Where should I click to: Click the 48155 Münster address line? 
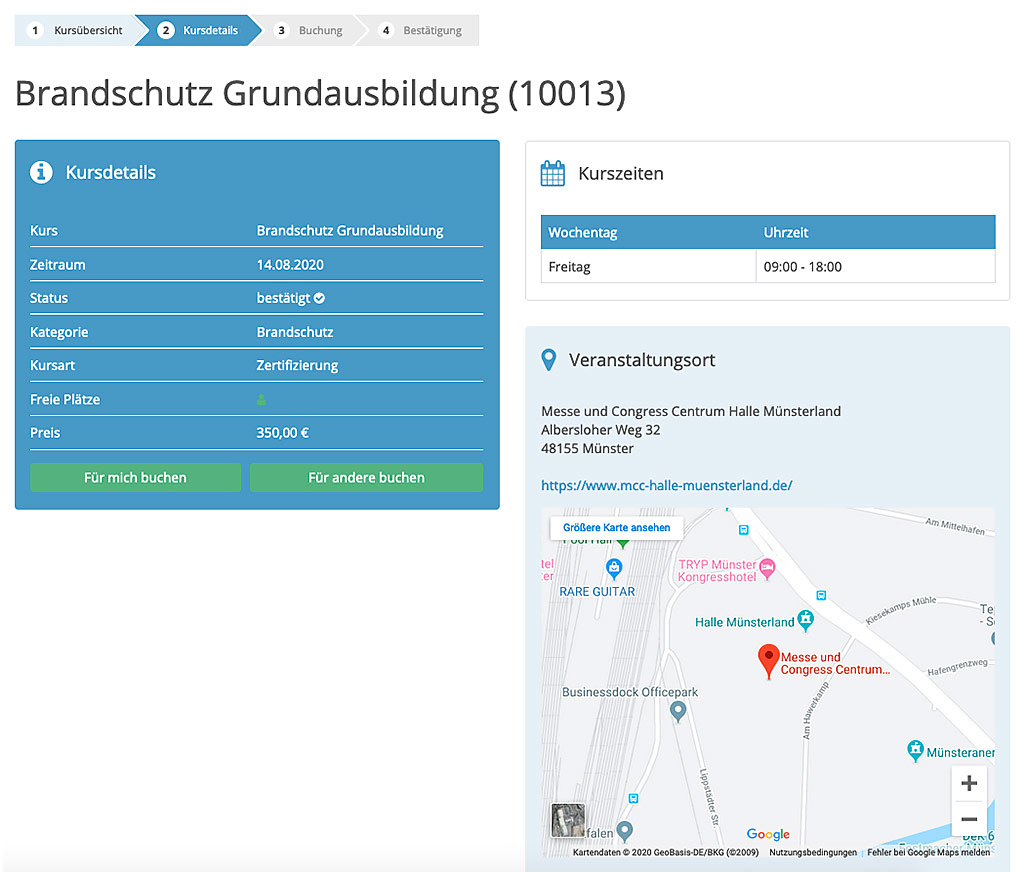(587, 448)
